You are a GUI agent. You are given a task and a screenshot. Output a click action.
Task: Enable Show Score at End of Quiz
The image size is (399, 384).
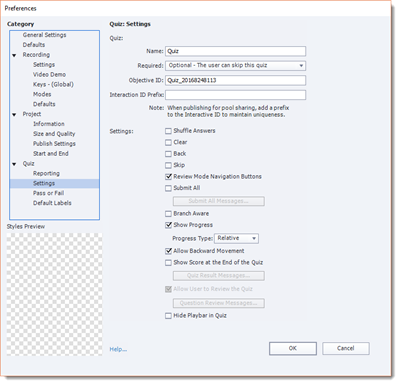pyautogui.click(x=168, y=263)
